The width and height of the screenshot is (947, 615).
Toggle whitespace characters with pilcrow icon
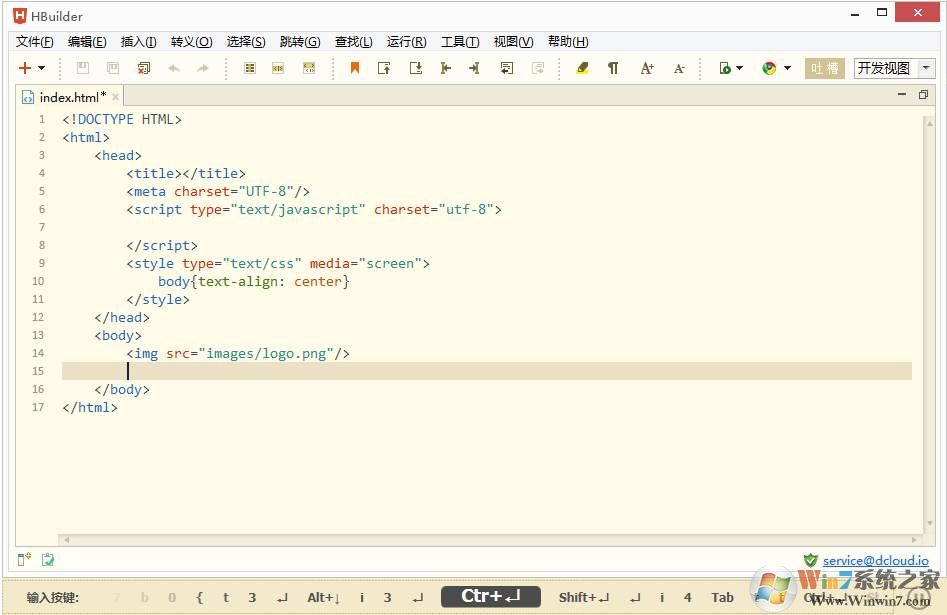[613, 68]
